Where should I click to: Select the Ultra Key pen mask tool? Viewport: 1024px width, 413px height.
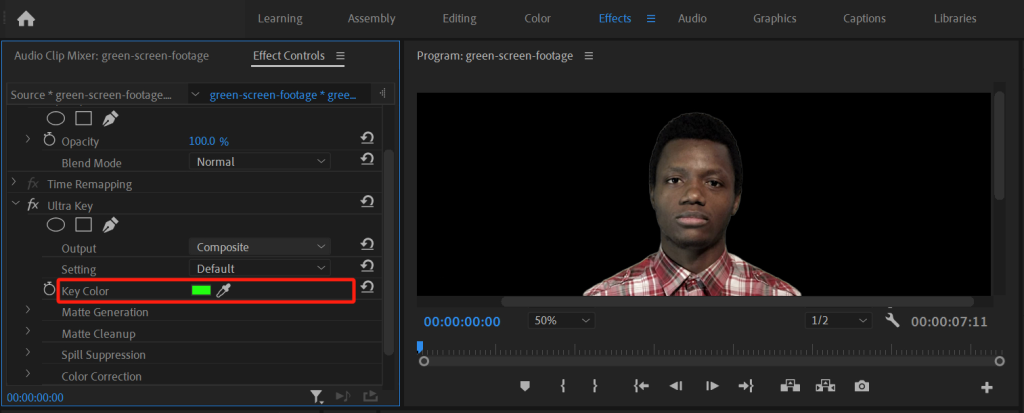tap(110, 225)
